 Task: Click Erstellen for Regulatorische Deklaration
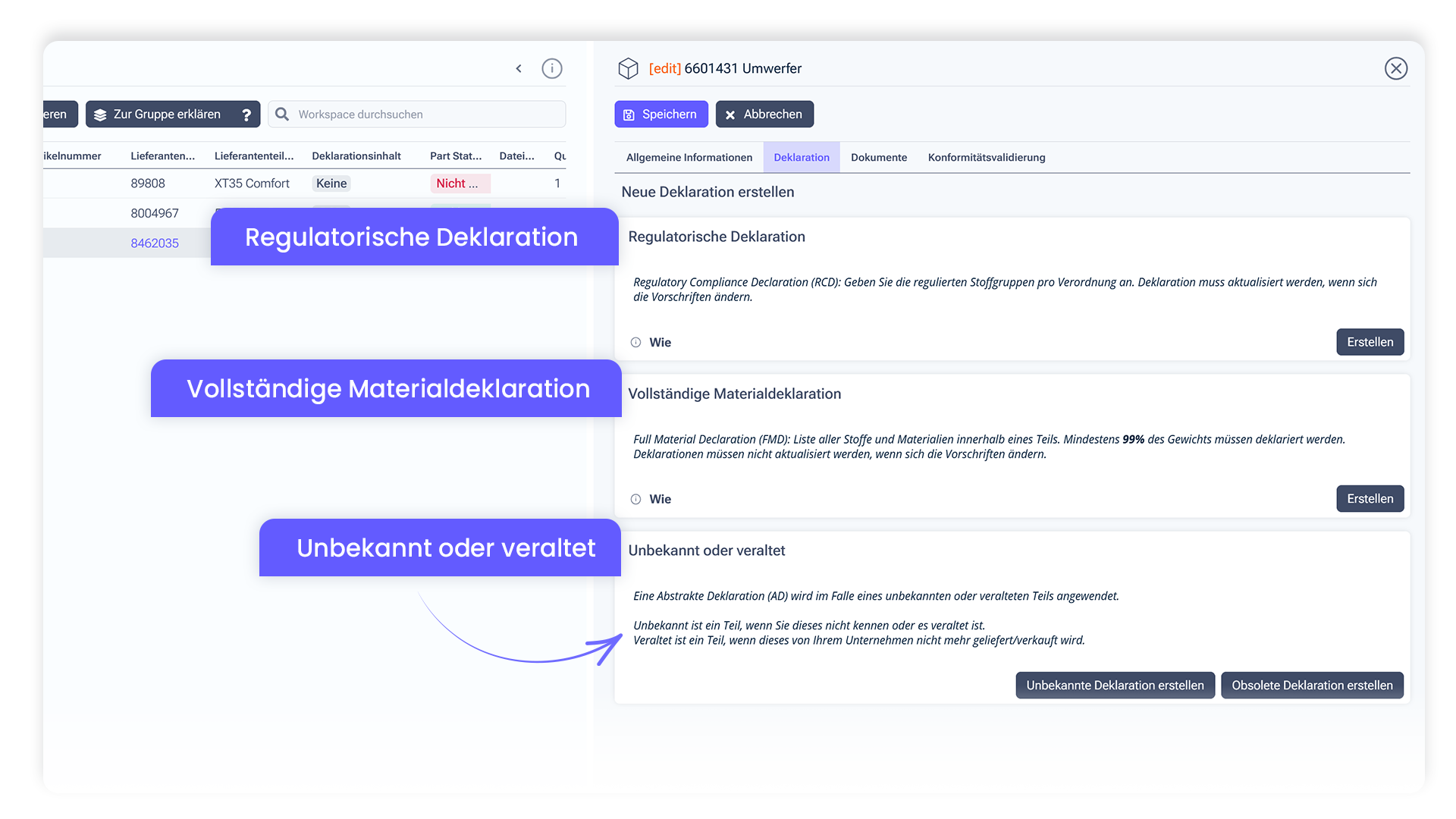1370,342
